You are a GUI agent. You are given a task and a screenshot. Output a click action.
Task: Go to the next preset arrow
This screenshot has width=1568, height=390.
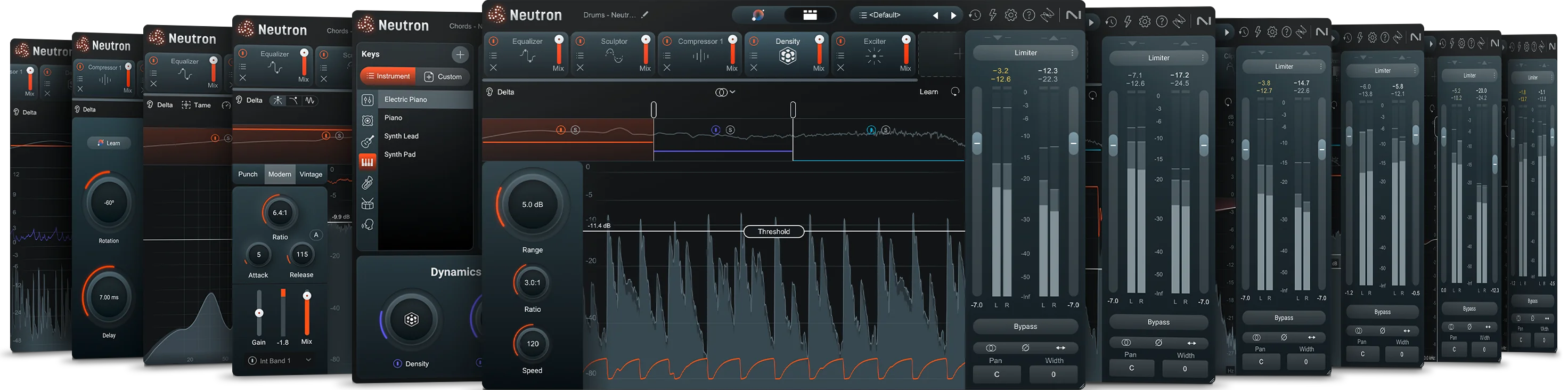click(953, 16)
